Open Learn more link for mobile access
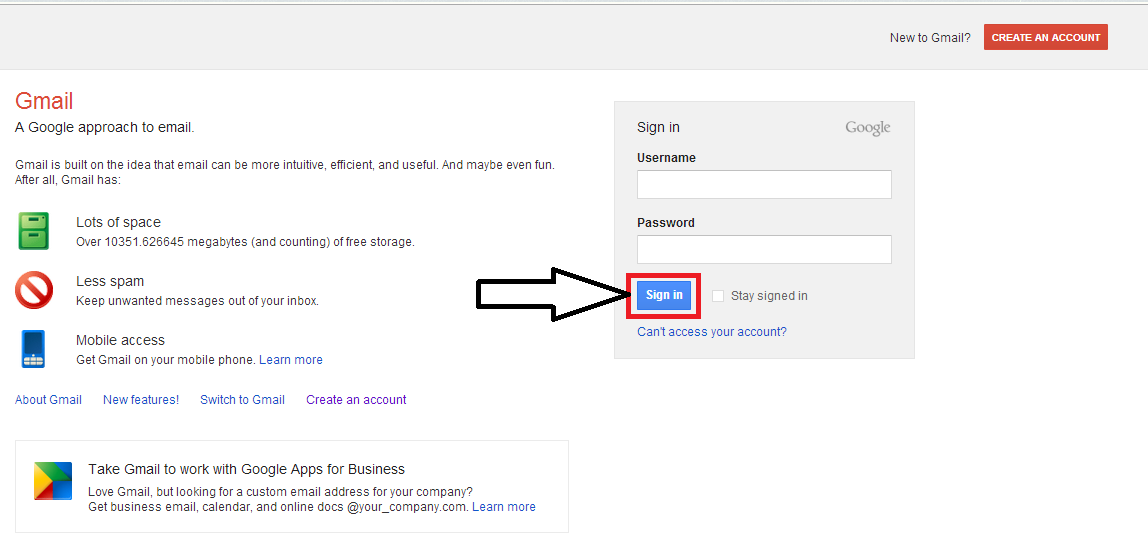The image size is (1148, 535). [290, 360]
